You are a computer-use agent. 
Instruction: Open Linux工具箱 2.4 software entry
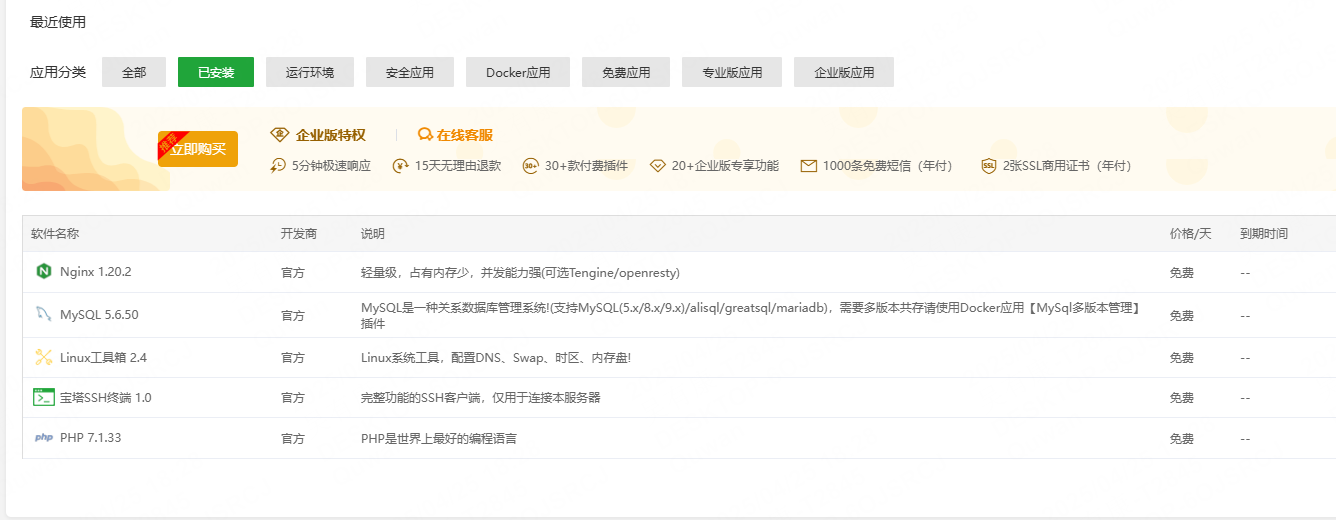click(104, 357)
